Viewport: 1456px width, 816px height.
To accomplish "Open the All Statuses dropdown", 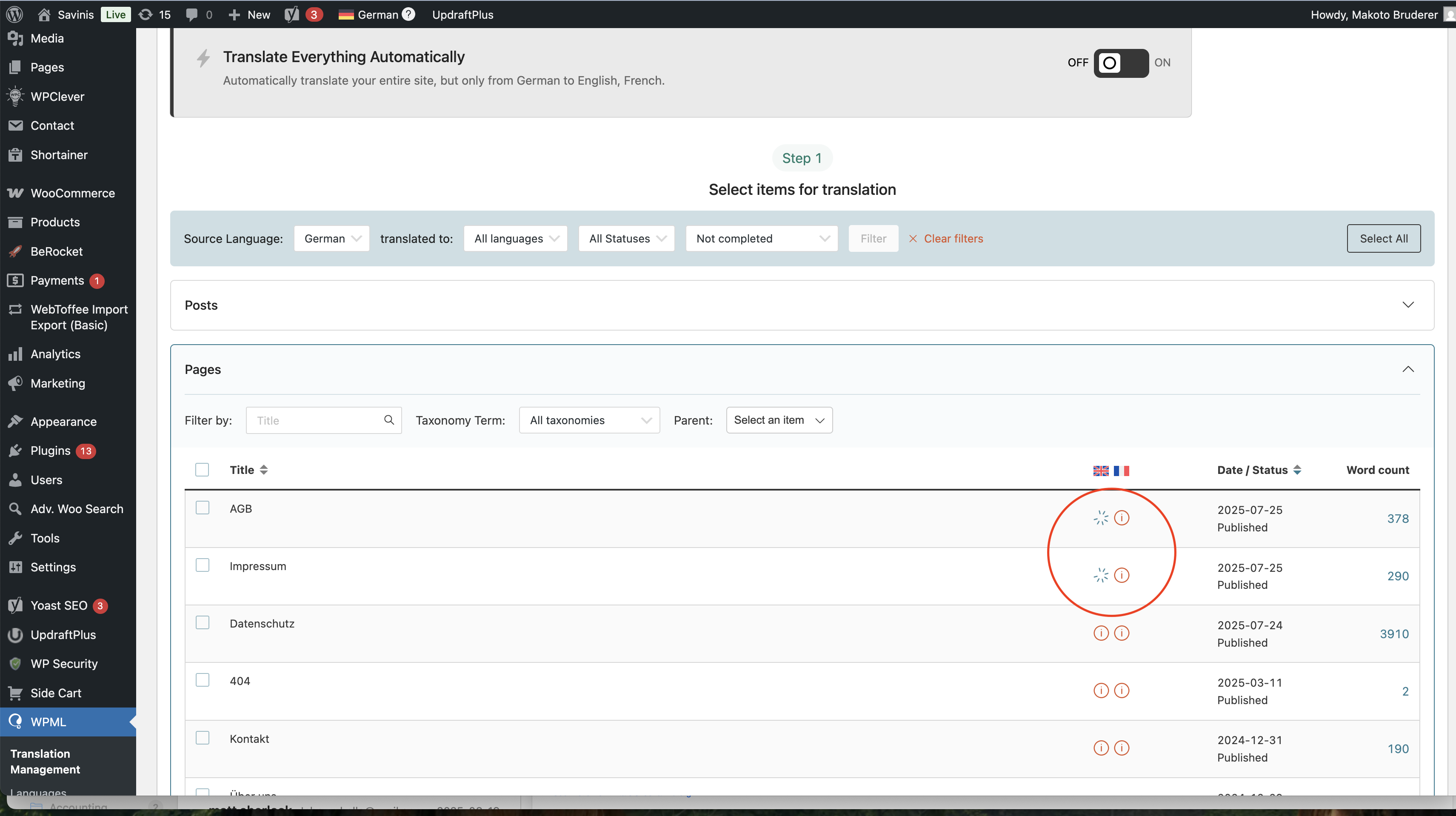I will click(x=626, y=239).
